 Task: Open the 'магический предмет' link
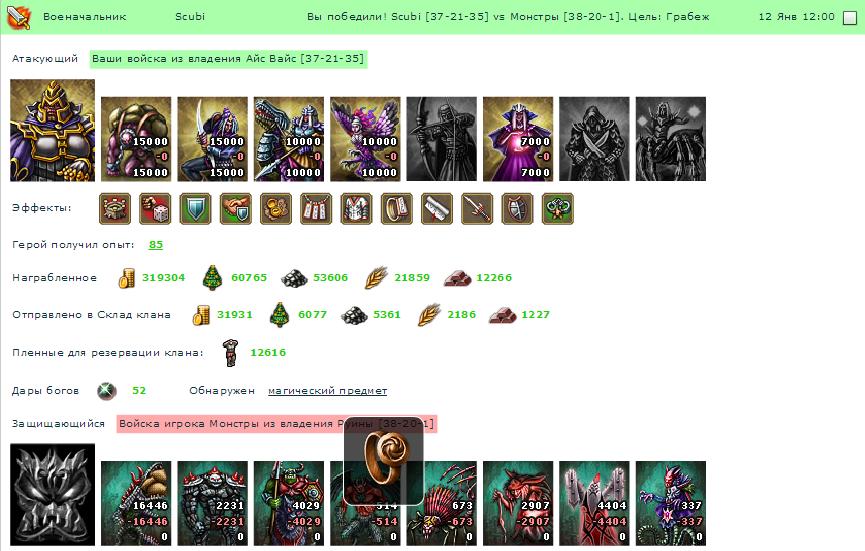click(x=327, y=390)
